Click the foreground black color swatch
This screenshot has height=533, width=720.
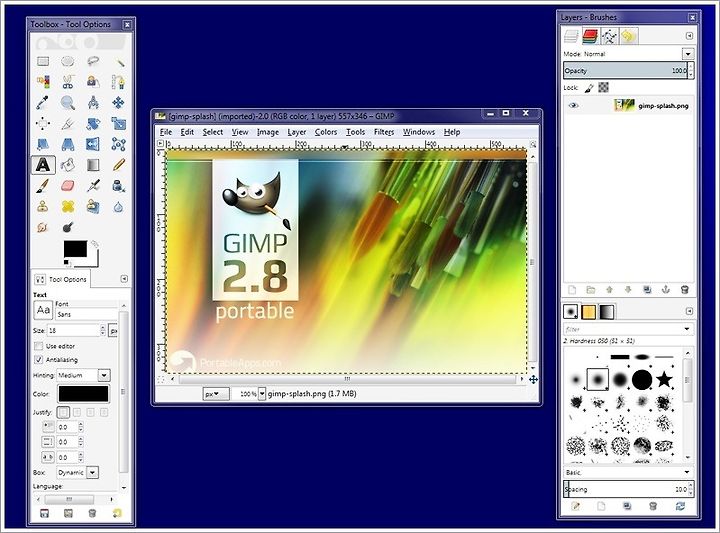75,249
